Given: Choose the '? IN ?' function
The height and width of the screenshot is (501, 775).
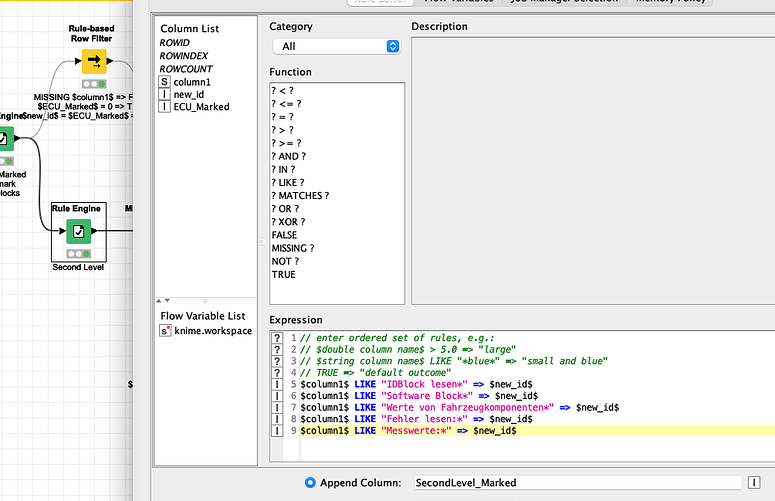Looking at the screenshot, I should point(283,169).
